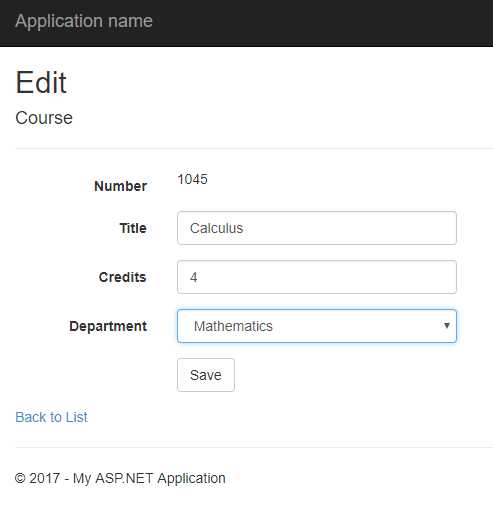Select the course number 1045 text
Screen dimensions: 493x507
pos(192,179)
